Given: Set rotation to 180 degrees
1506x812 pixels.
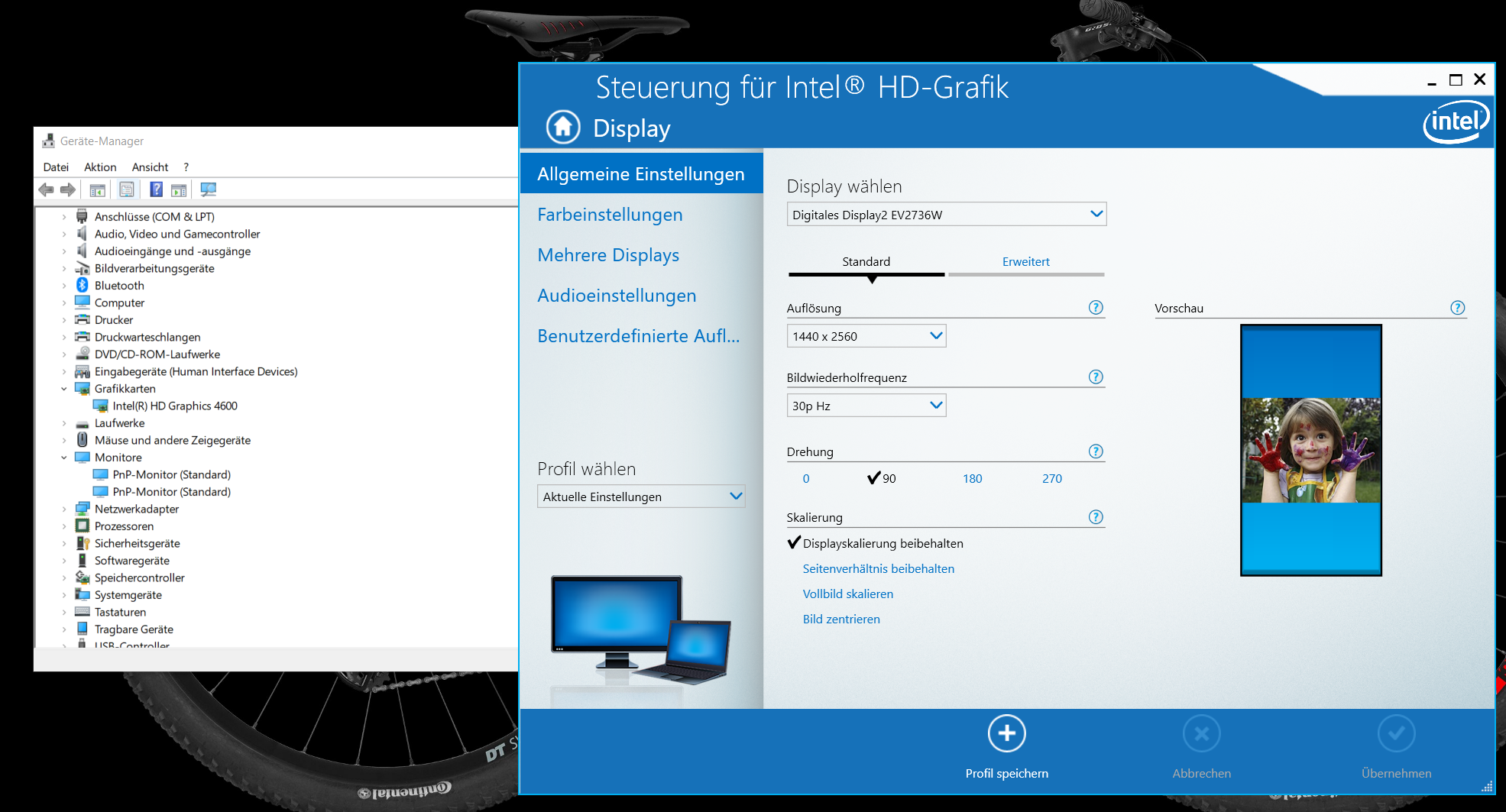Looking at the screenshot, I should [972, 478].
